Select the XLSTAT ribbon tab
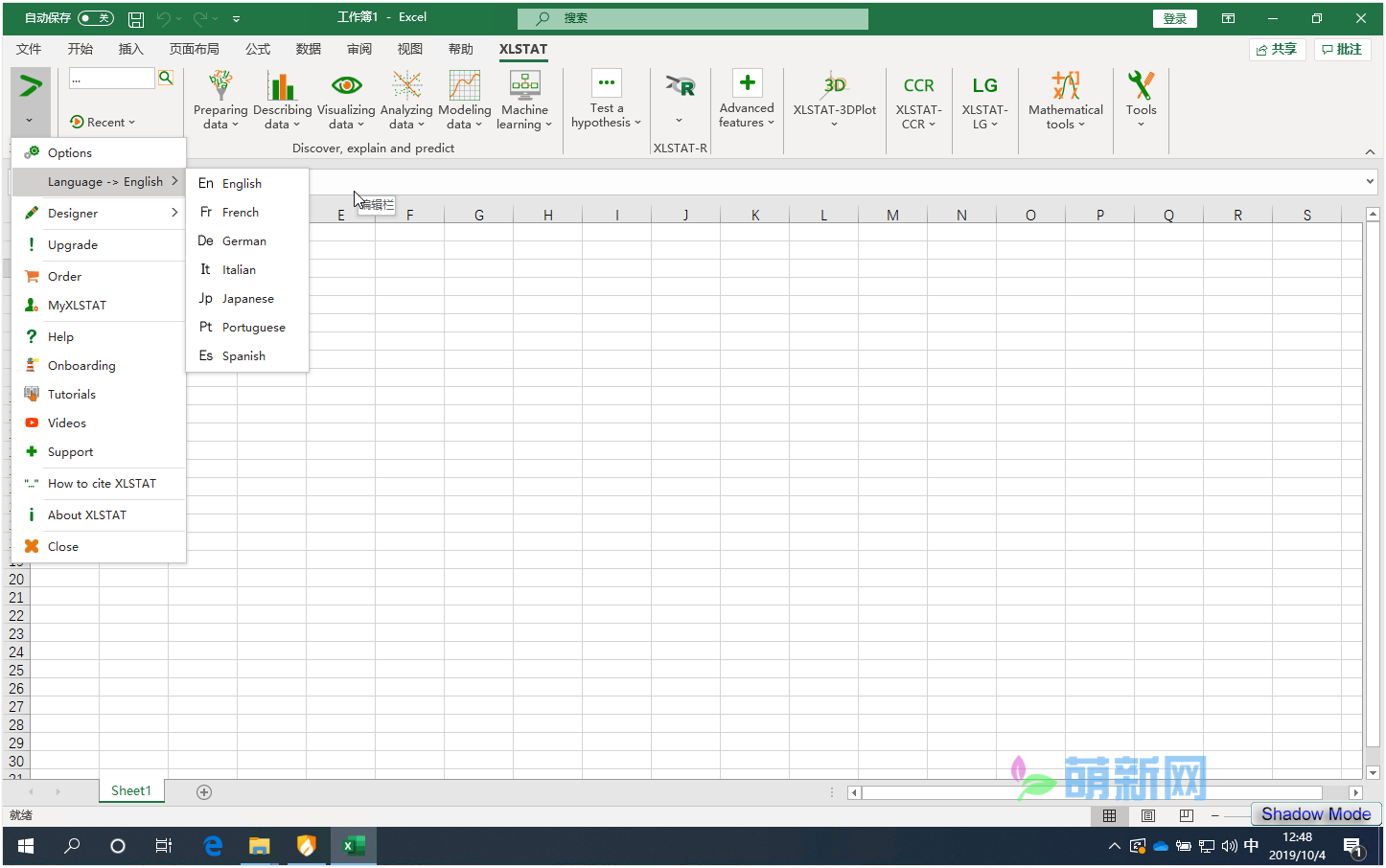1386x868 pixels. [x=522, y=49]
